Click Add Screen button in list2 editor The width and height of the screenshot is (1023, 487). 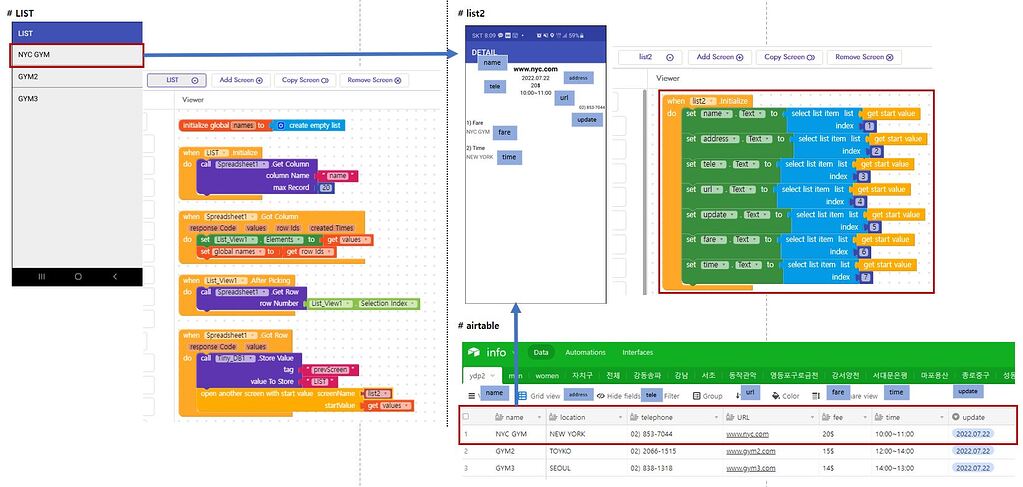coord(720,57)
